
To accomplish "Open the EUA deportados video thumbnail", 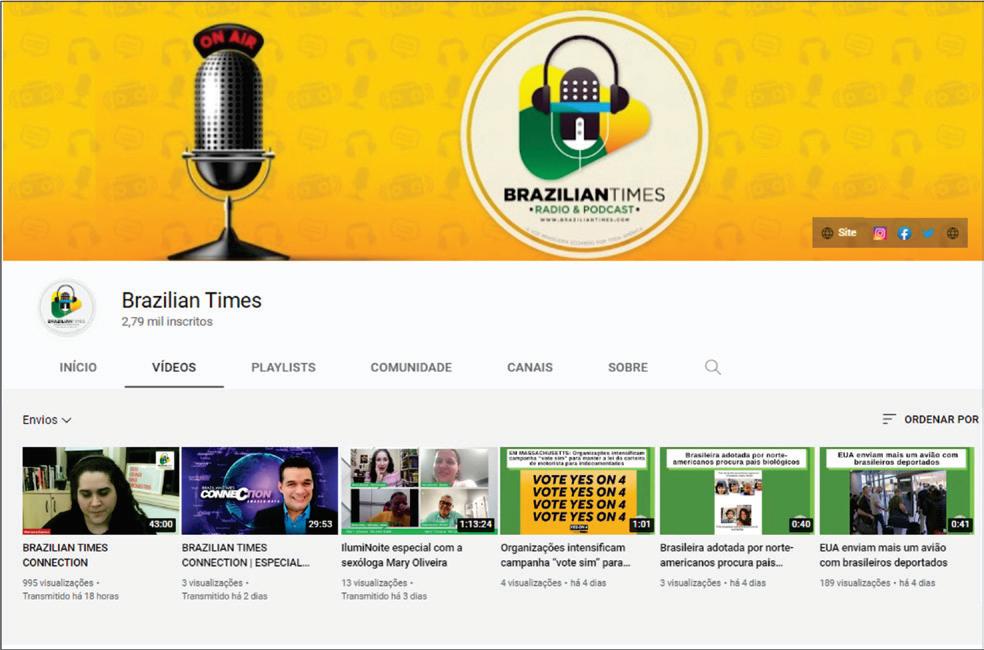I will (897, 491).
